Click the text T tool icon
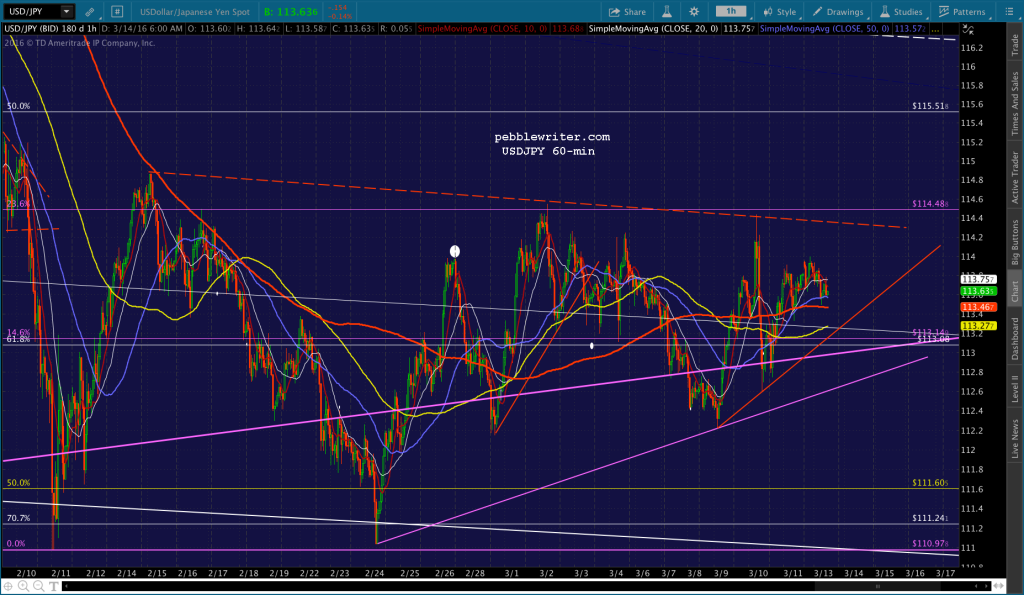The width and height of the screenshot is (1024, 595). point(54,587)
